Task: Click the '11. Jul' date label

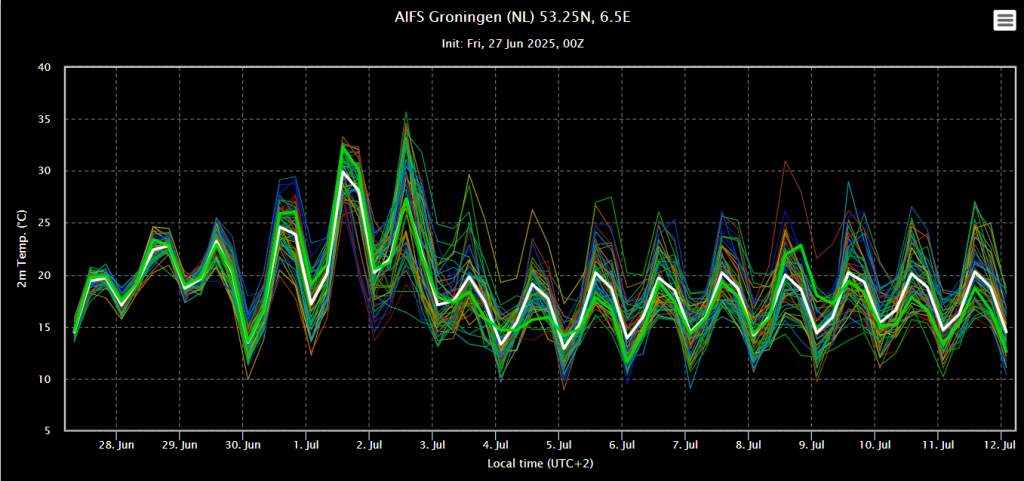Action: pos(938,445)
